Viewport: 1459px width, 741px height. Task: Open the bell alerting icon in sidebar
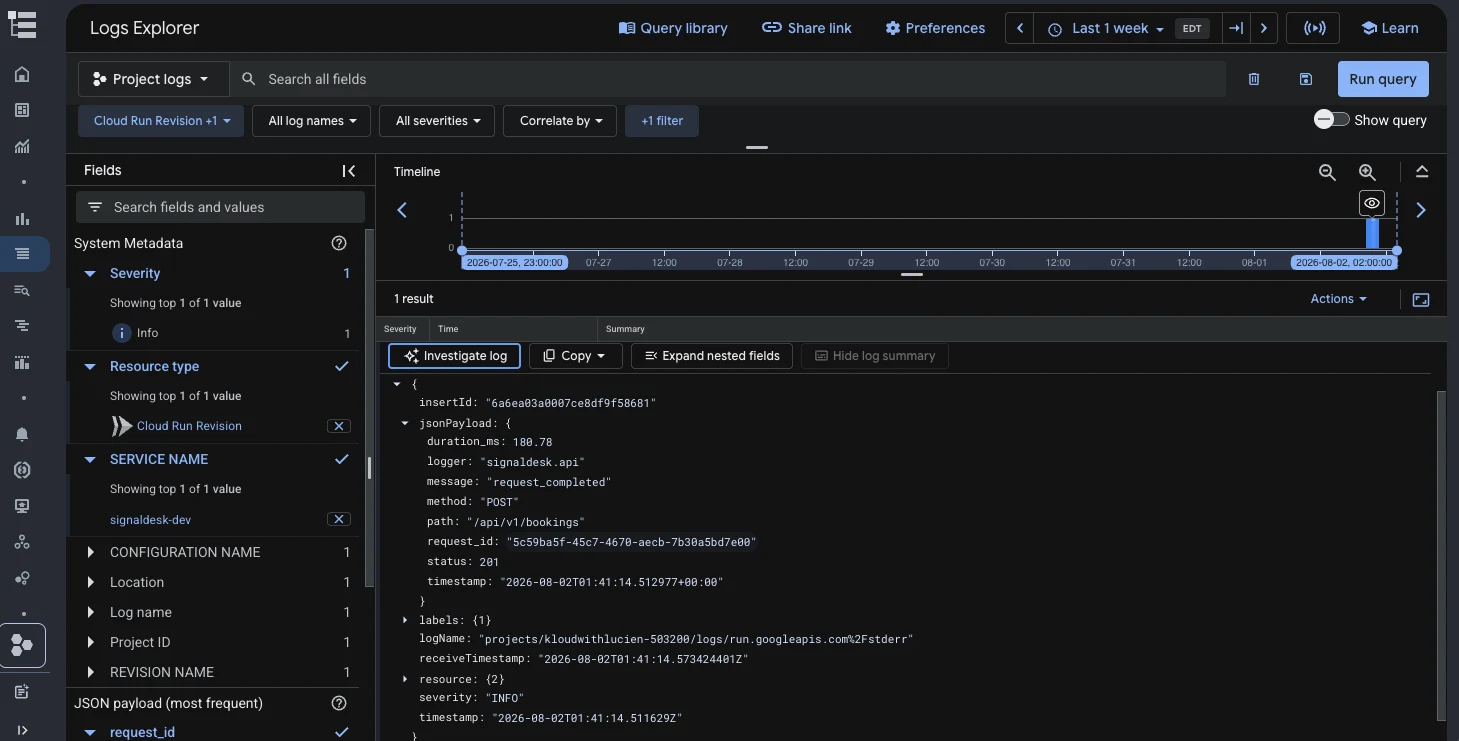click(22, 434)
